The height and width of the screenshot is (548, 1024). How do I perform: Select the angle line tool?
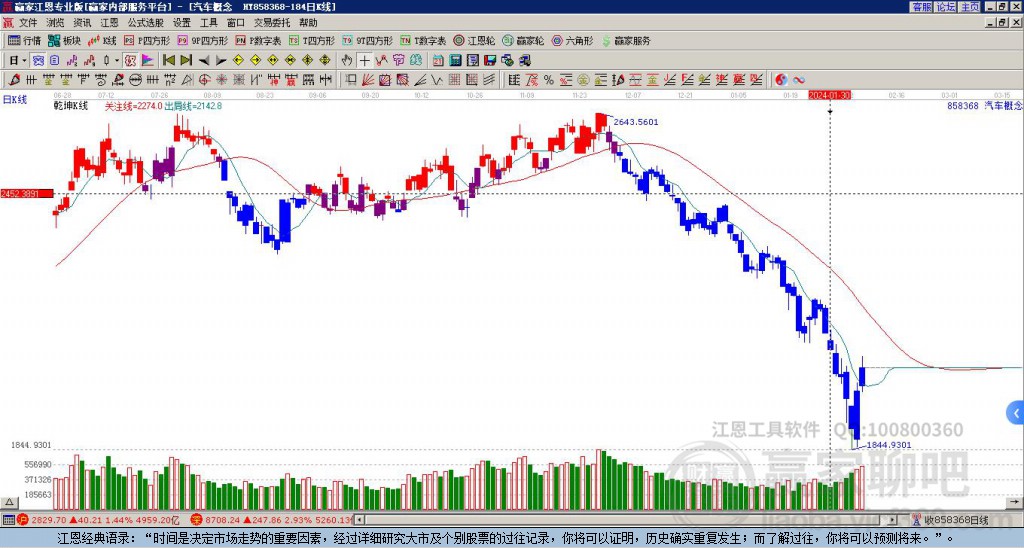coord(420,80)
